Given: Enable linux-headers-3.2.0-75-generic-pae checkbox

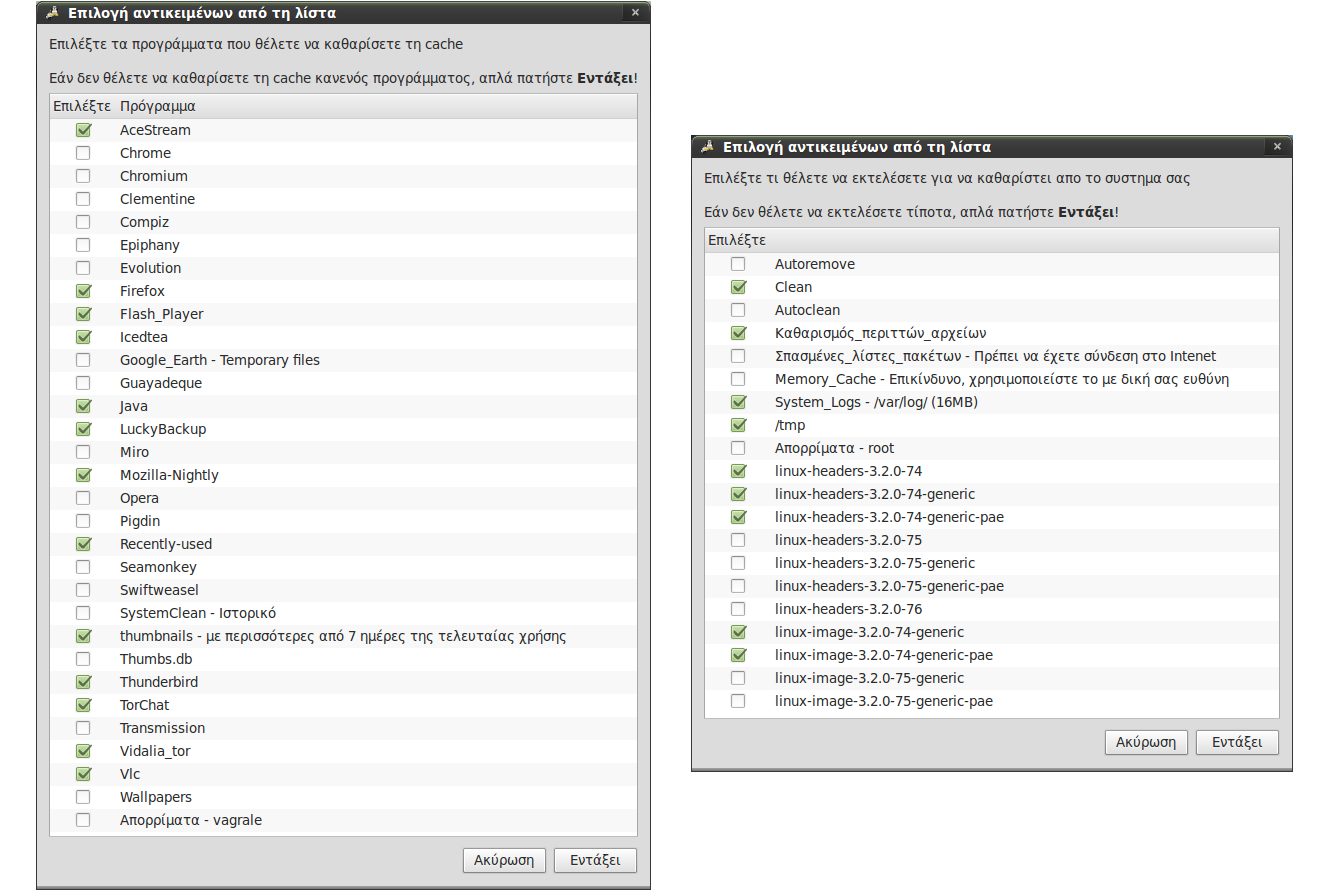Looking at the screenshot, I should pos(738,586).
